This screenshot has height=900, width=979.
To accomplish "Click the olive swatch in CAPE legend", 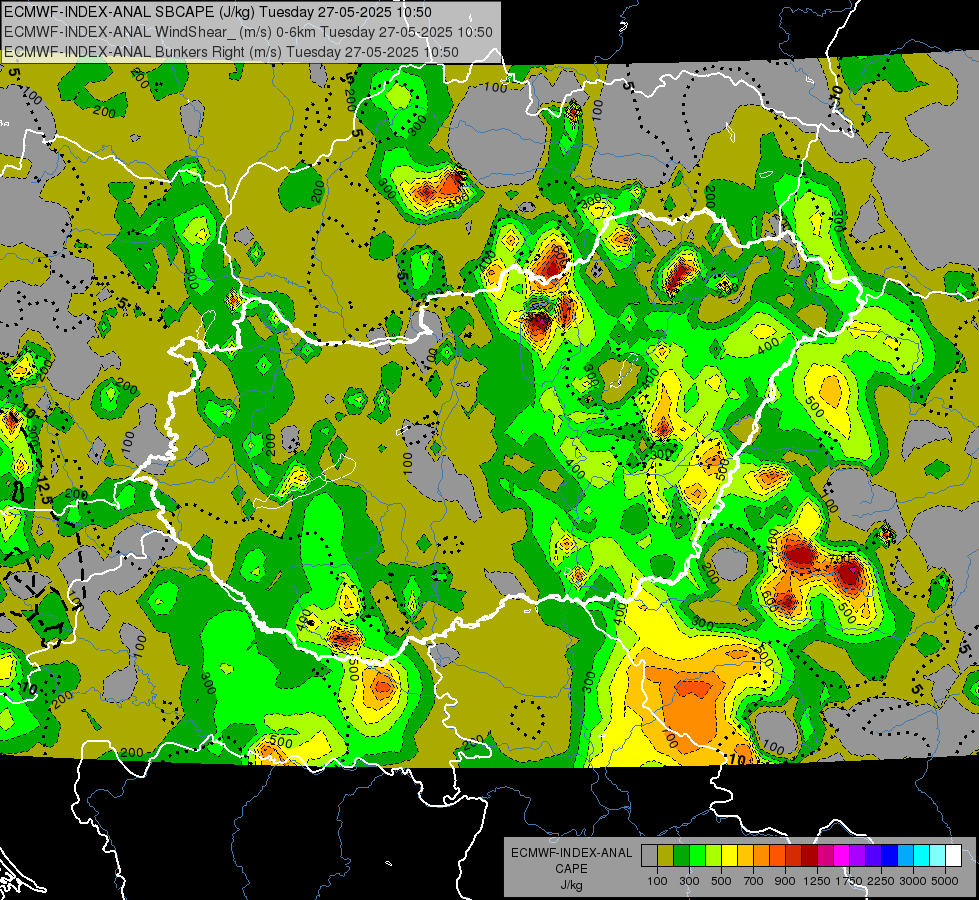I will pyautogui.click(x=666, y=855).
